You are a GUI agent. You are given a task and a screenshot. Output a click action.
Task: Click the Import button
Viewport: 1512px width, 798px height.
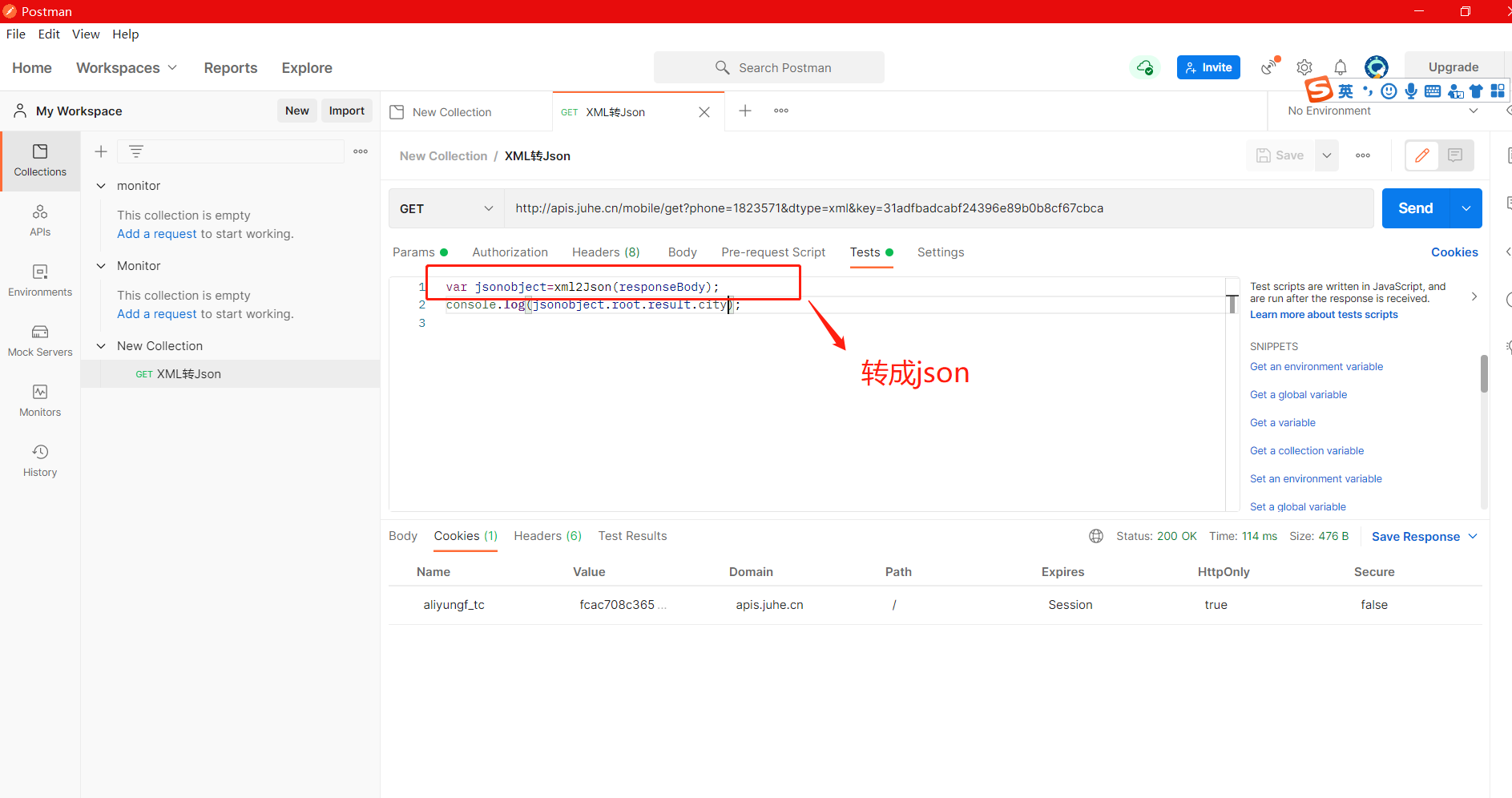tap(347, 111)
